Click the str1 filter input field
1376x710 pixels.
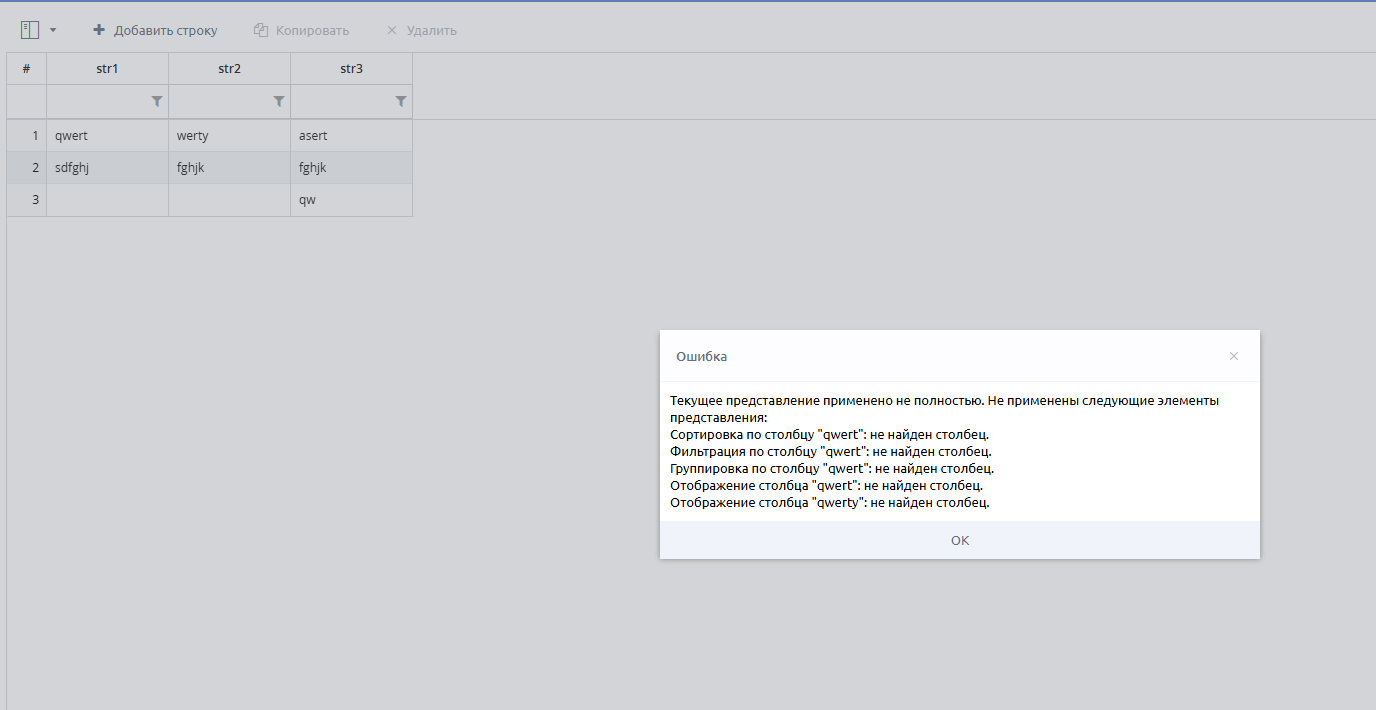(x=97, y=101)
